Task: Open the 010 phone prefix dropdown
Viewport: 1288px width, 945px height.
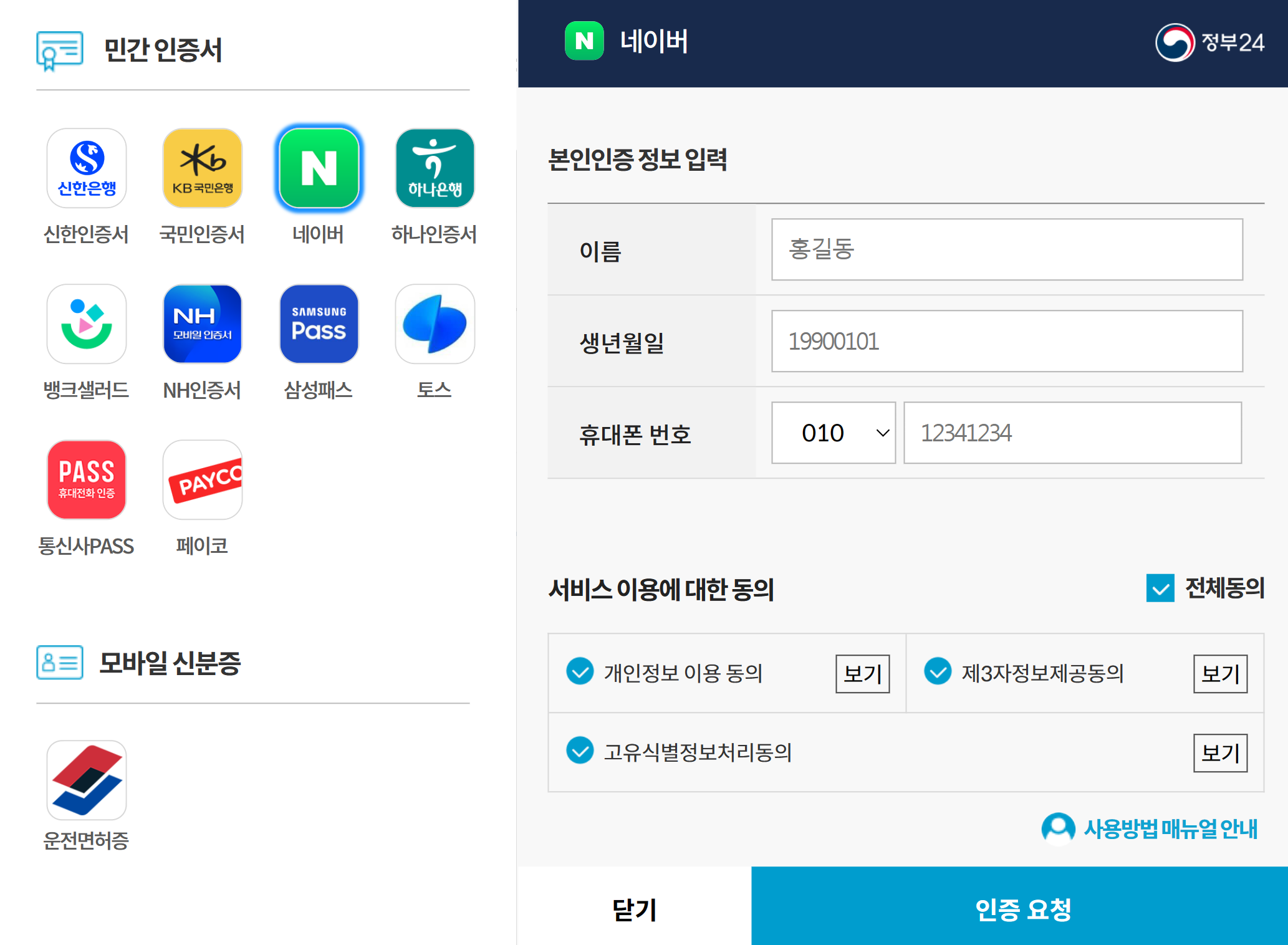Action: pos(833,433)
